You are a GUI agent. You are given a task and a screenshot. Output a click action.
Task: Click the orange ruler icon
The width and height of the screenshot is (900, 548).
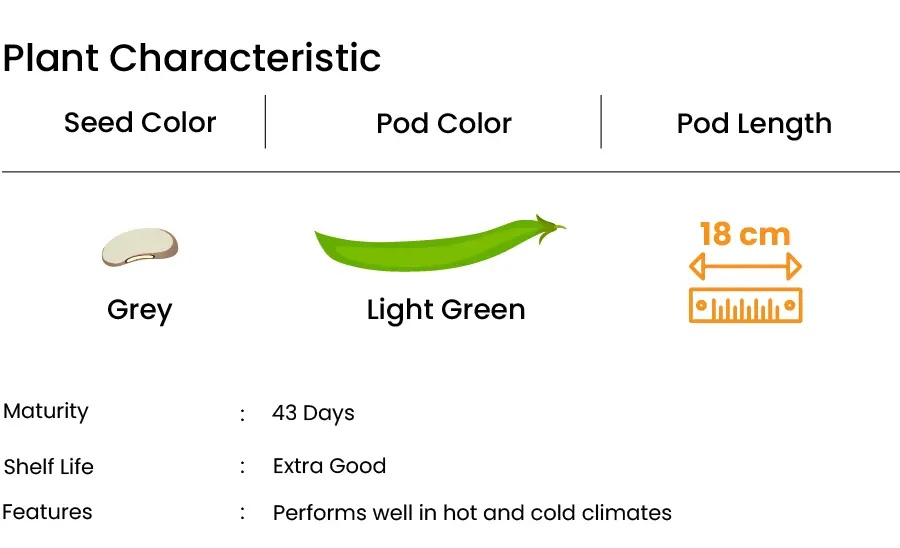(745, 306)
